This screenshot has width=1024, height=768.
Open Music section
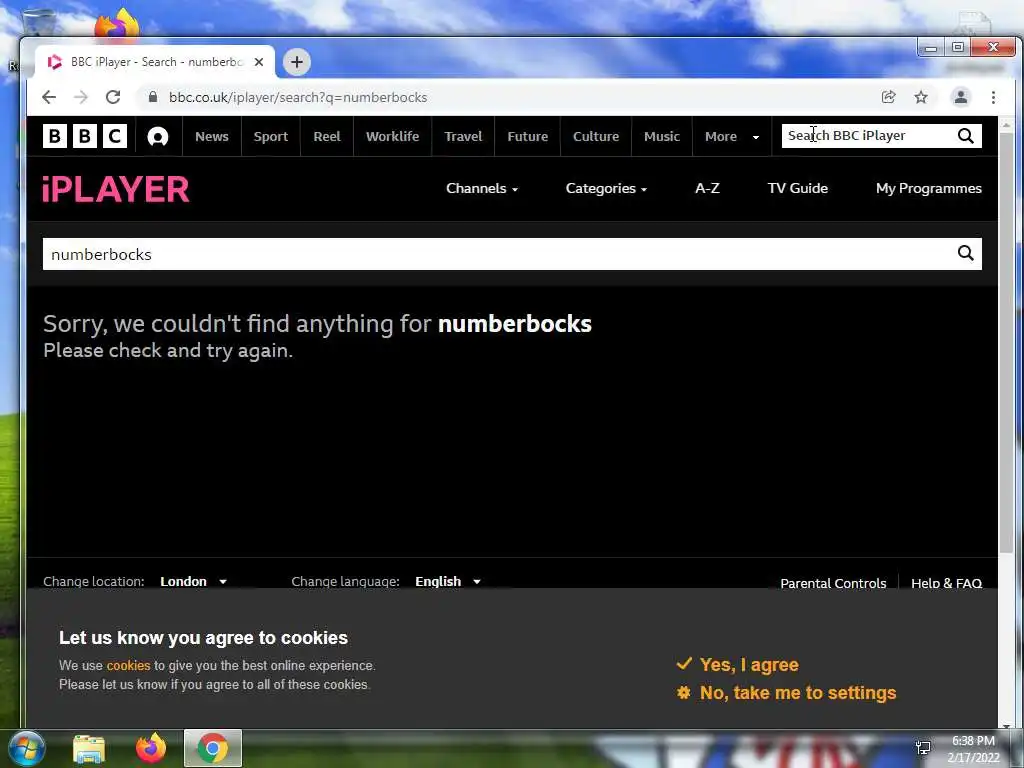point(662,136)
